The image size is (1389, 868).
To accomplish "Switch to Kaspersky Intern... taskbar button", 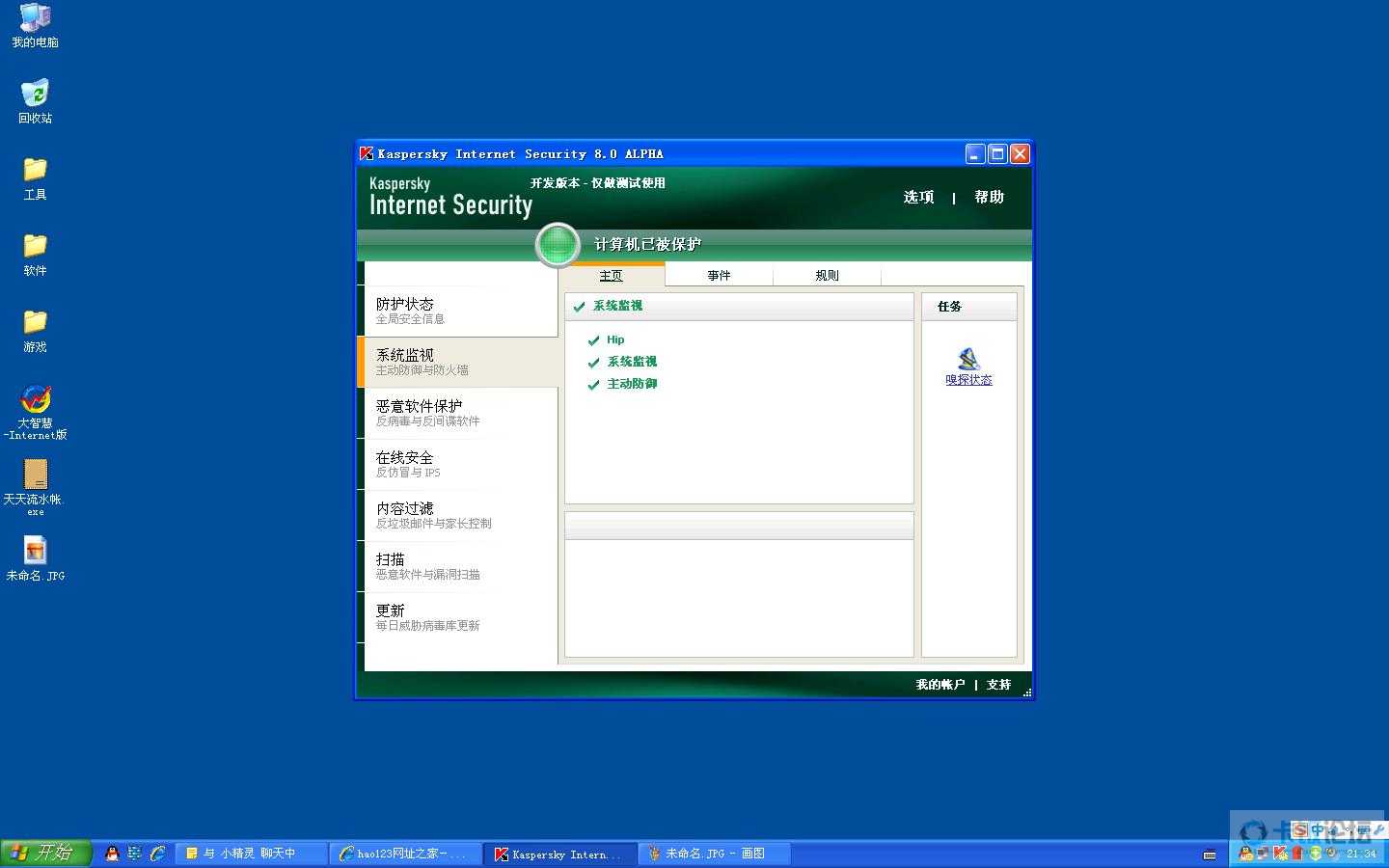I will pos(559,854).
